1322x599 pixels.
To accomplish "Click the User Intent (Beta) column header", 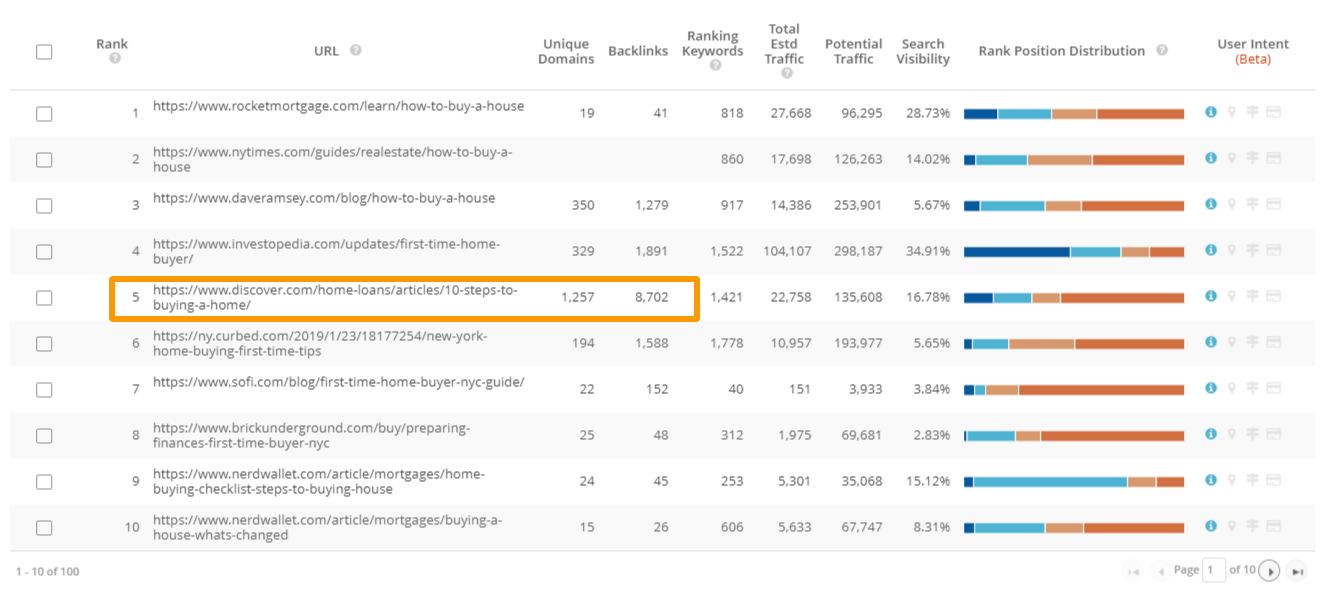I will tap(1253, 52).
